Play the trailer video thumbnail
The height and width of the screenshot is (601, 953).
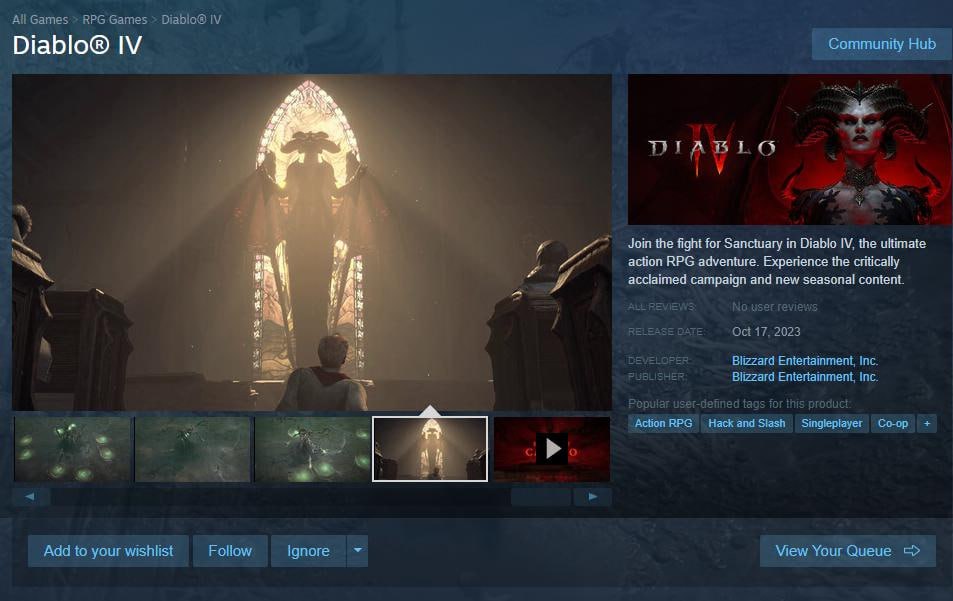(552, 448)
